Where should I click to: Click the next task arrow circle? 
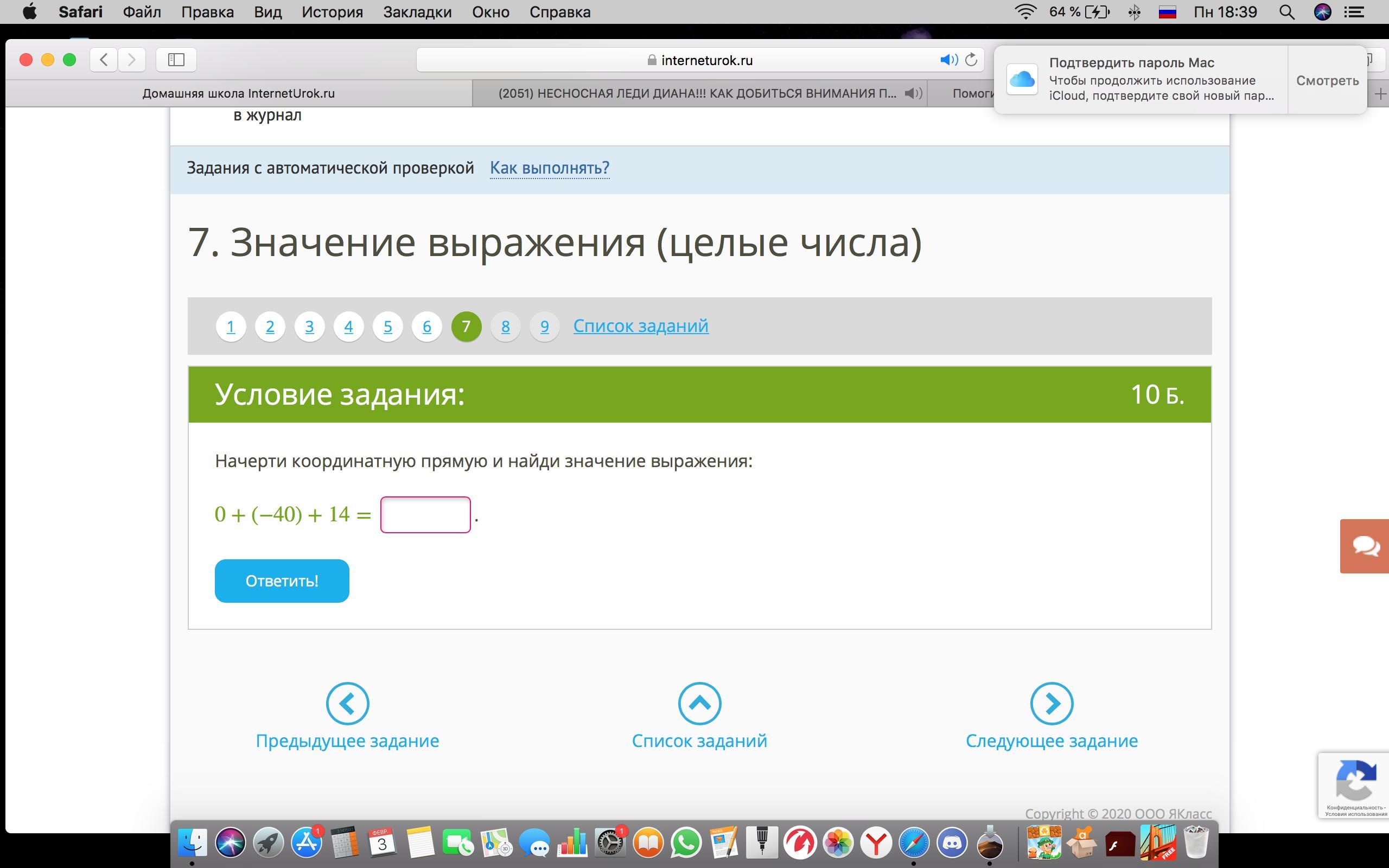click(1052, 703)
